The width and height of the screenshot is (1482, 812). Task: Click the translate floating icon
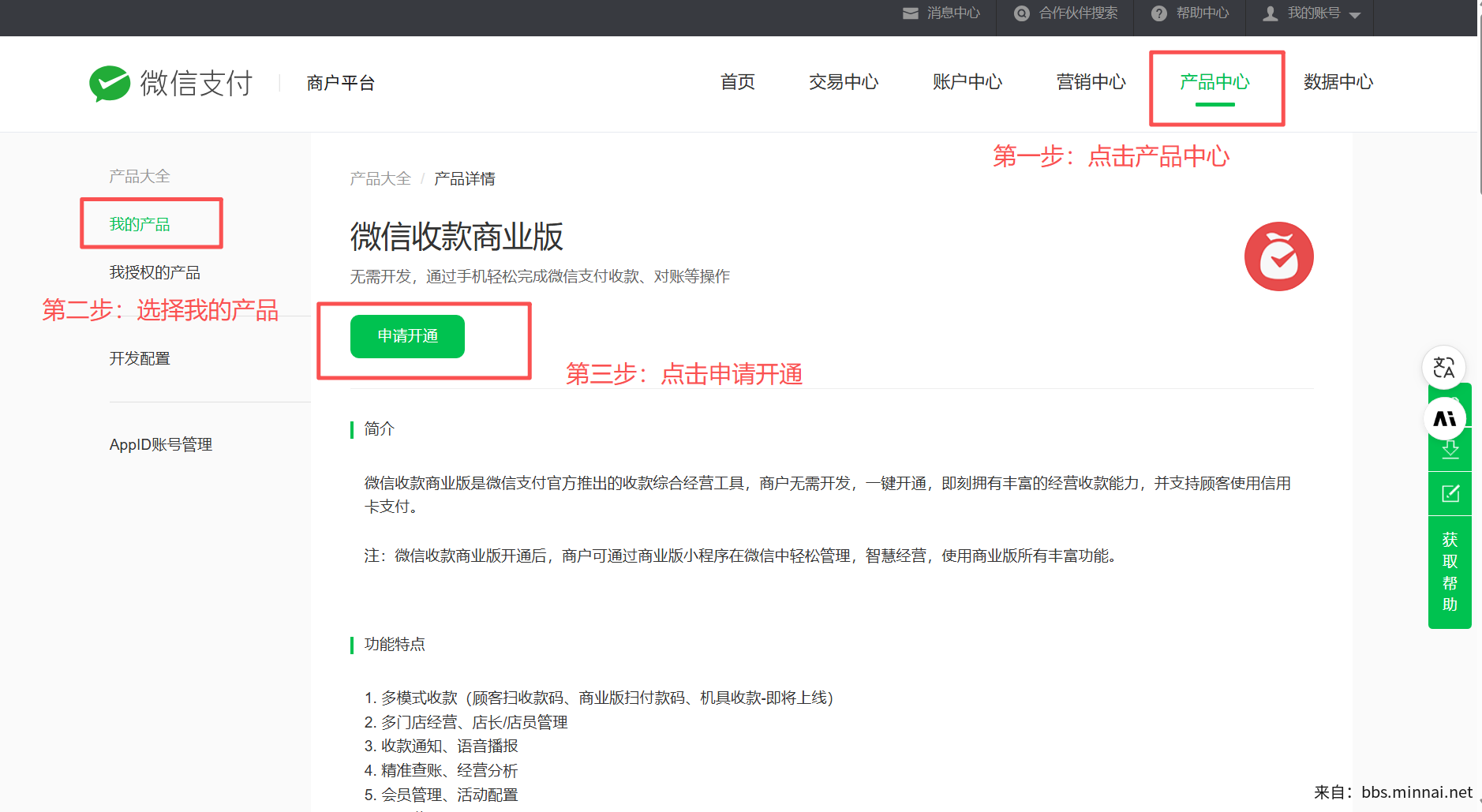coord(1443,368)
